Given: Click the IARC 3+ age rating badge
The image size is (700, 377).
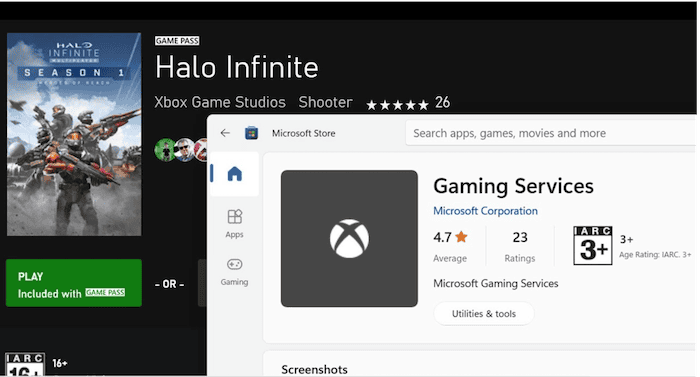Looking at the screenshot, I should (x=592, y=245).
